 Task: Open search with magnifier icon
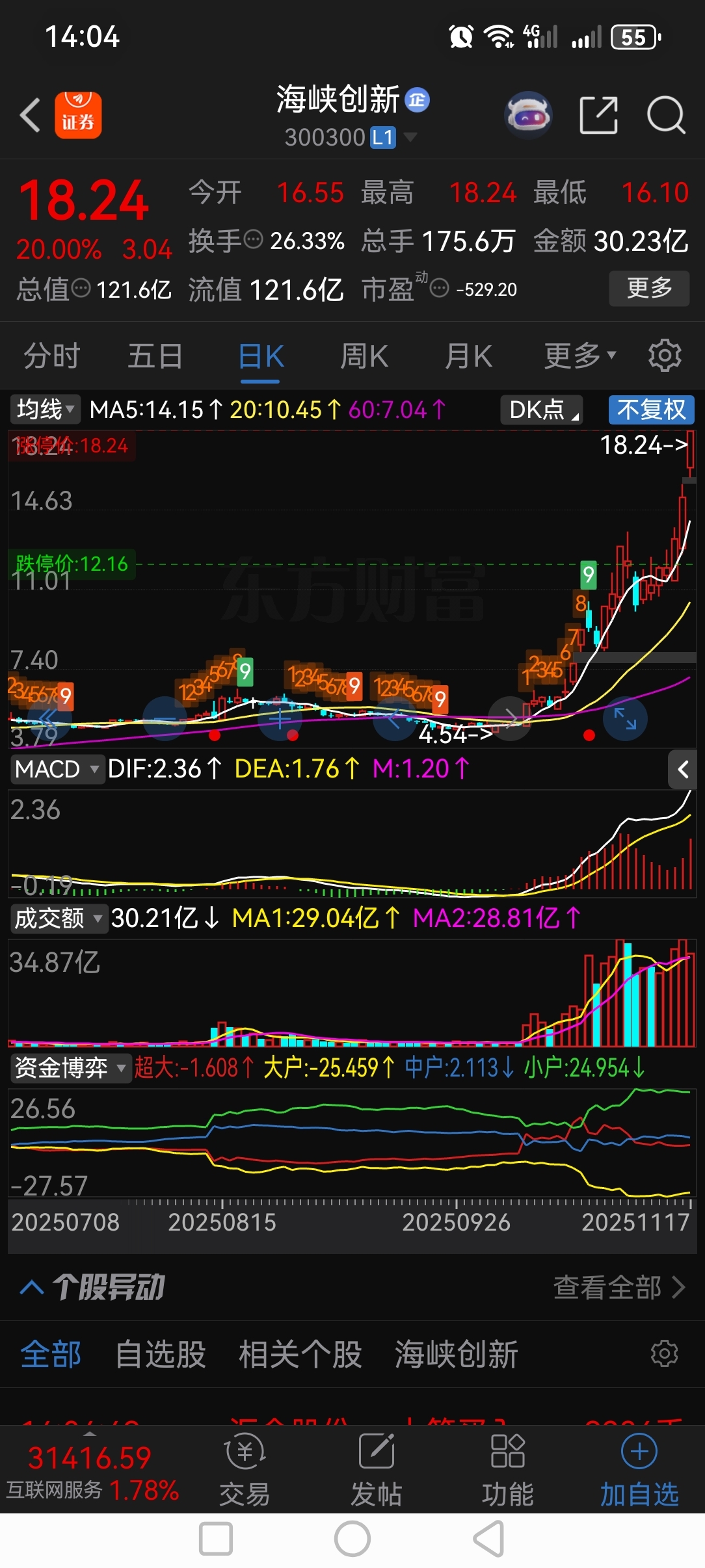coord(666,115)
